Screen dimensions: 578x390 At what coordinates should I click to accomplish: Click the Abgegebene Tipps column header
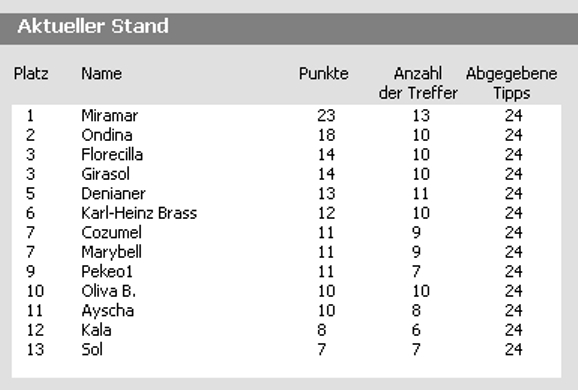coord(512,83)
